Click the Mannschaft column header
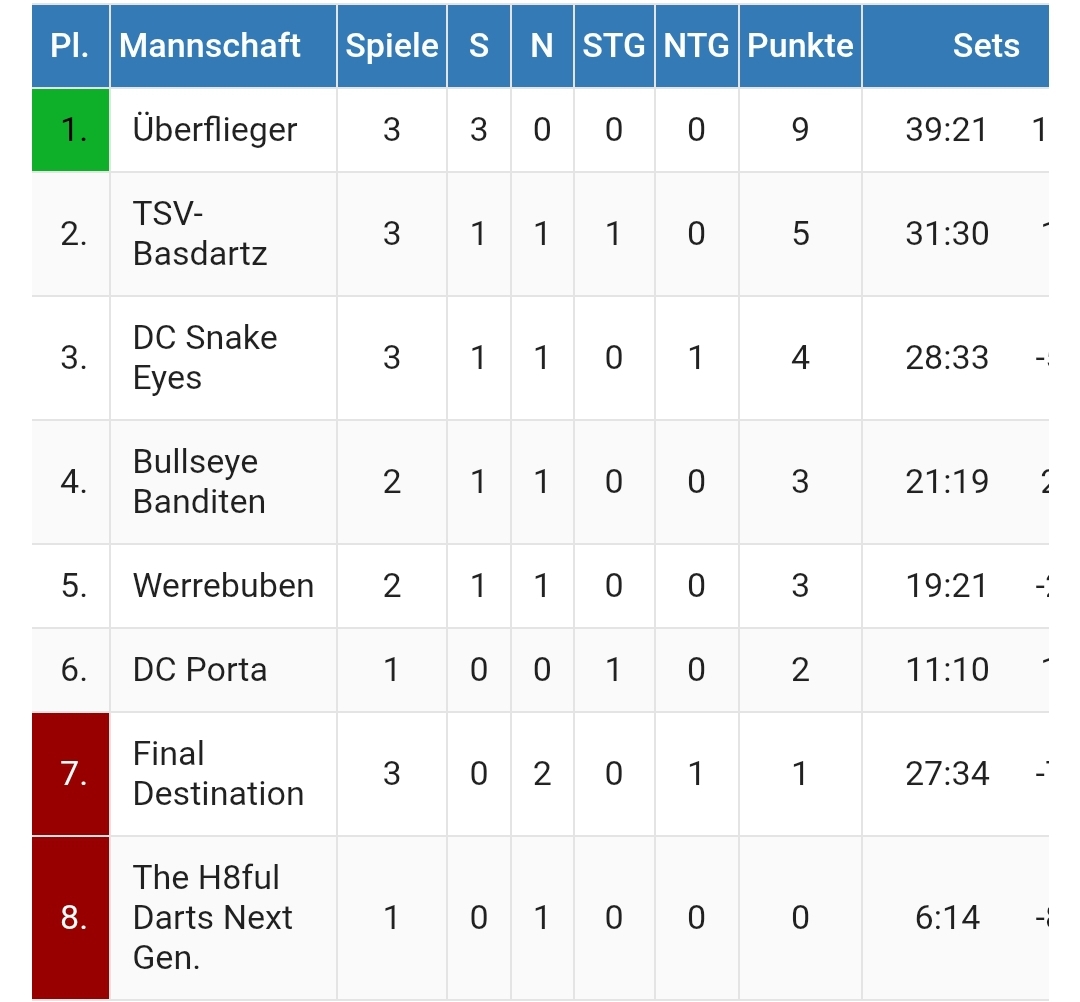This screenshot has height=1002, width=1080. click(210, 46)
